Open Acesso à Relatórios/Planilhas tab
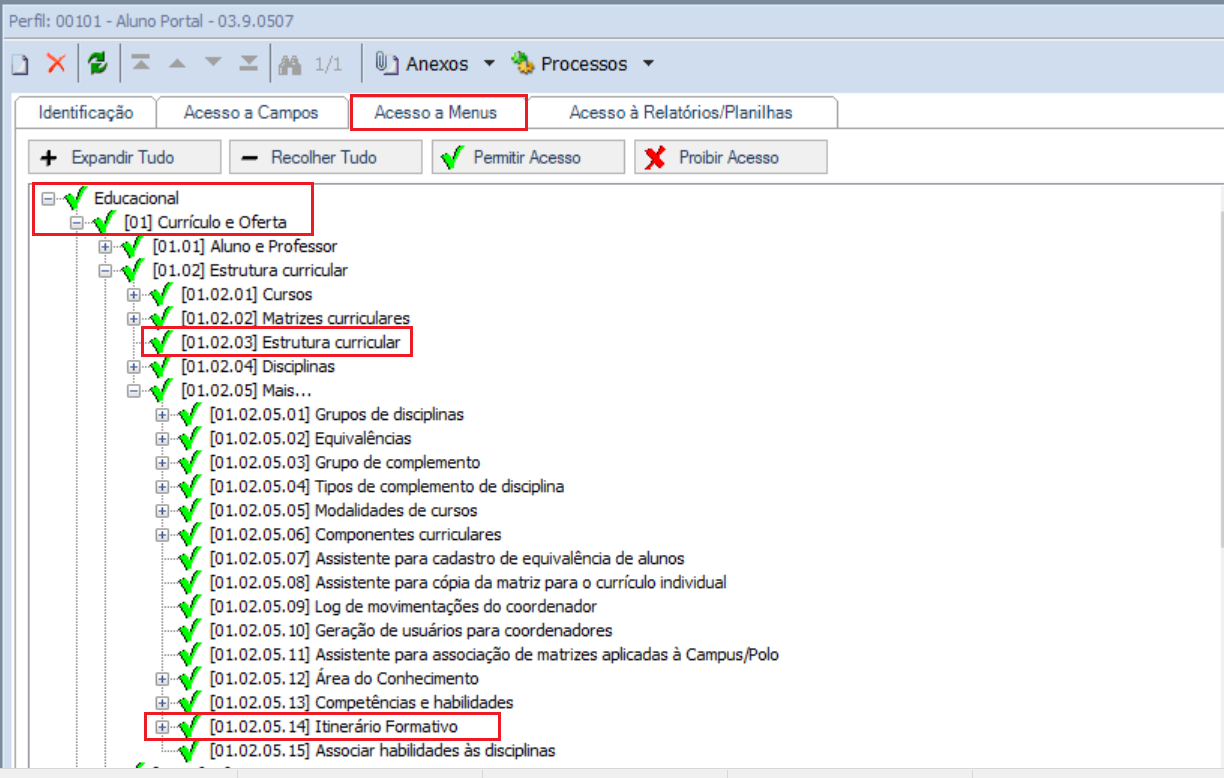Viewport: 1224px width, 778px height. point(681,113)
